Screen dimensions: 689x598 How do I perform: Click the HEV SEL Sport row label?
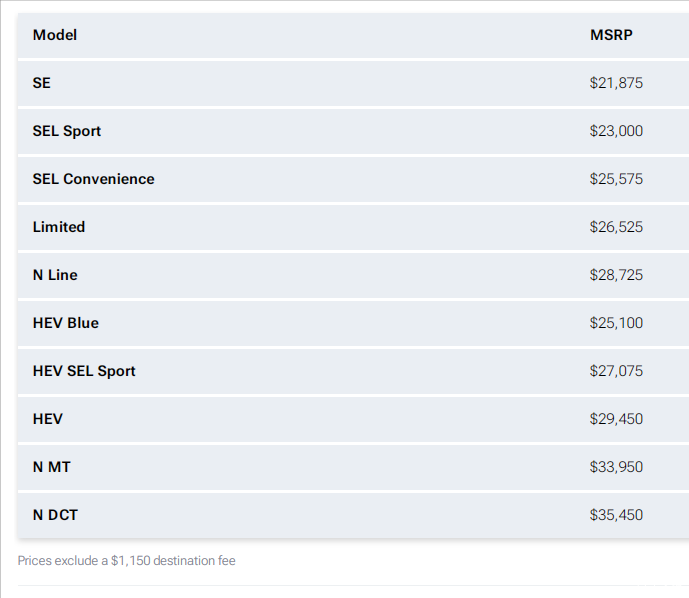click(x=84, y=371)
